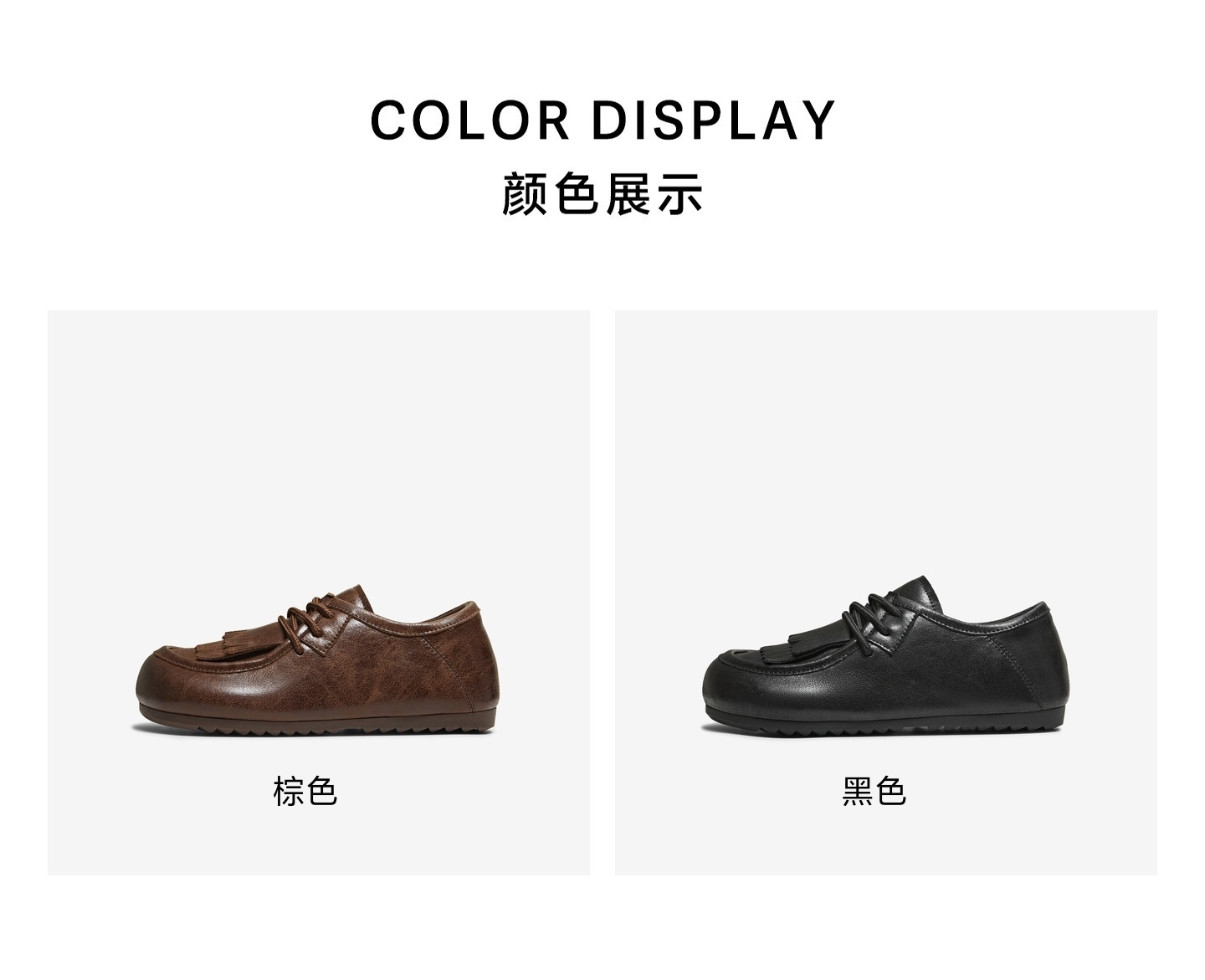Click the word COLOR in the heading
Image resolution: width=1205 pixels, height=980 pixels.
[470, 120]
